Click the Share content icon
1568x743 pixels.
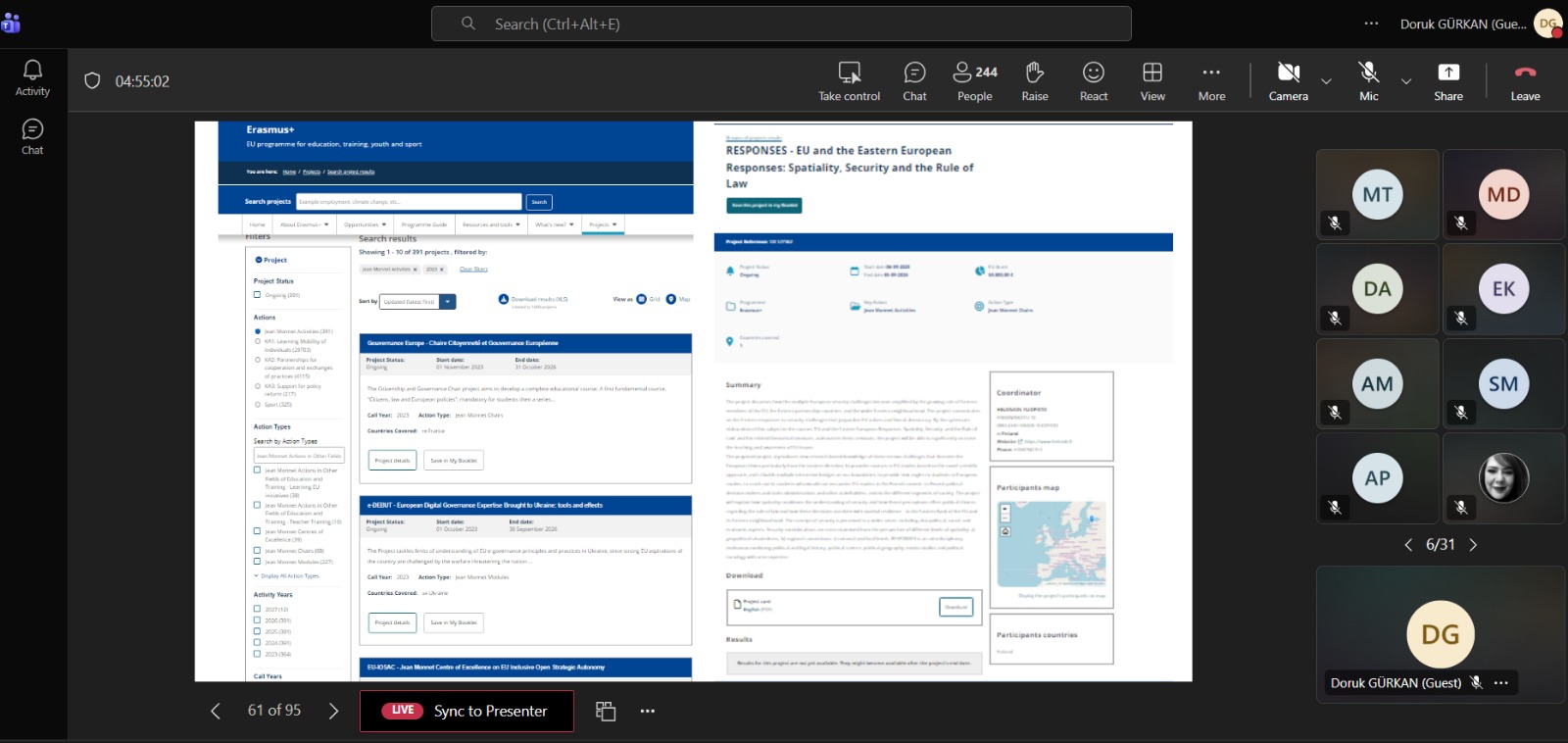1447,81
